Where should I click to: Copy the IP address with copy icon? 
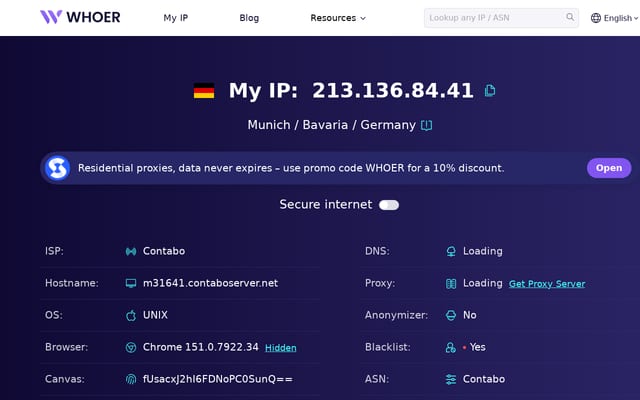(x=490, y=90)
